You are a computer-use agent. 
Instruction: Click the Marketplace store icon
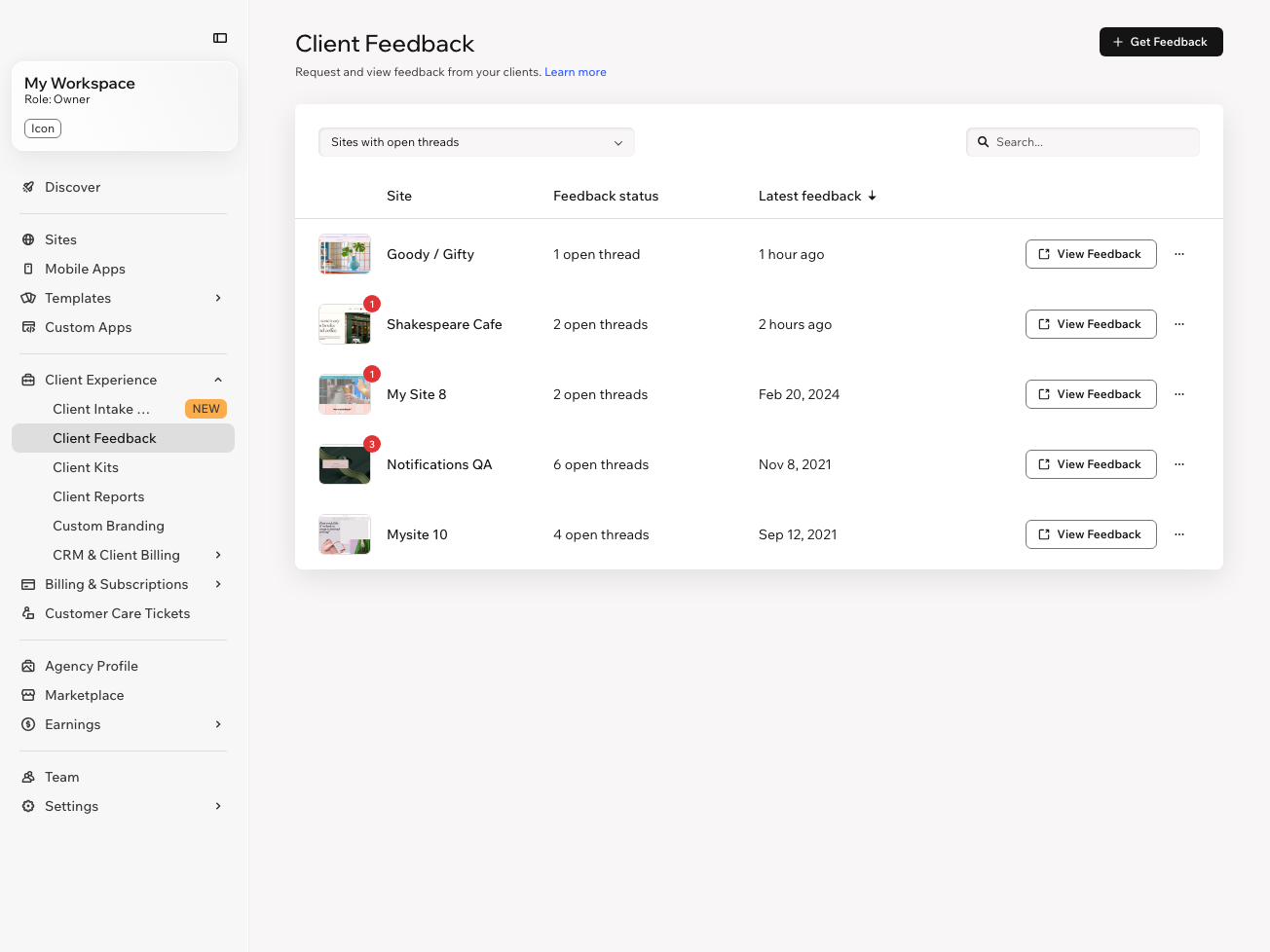click(28, 695)
